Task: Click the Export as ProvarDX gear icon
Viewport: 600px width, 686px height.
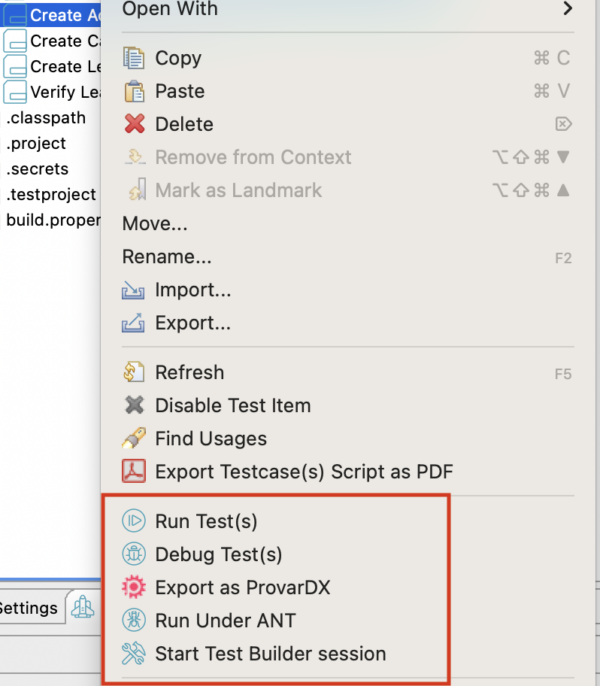Action: (x=133, y=587)
